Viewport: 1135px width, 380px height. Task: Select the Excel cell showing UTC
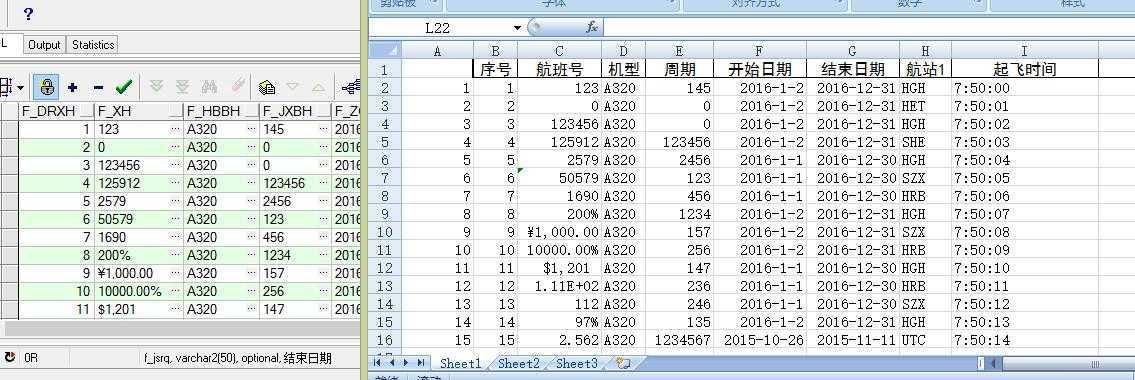(x=926, y=340)
